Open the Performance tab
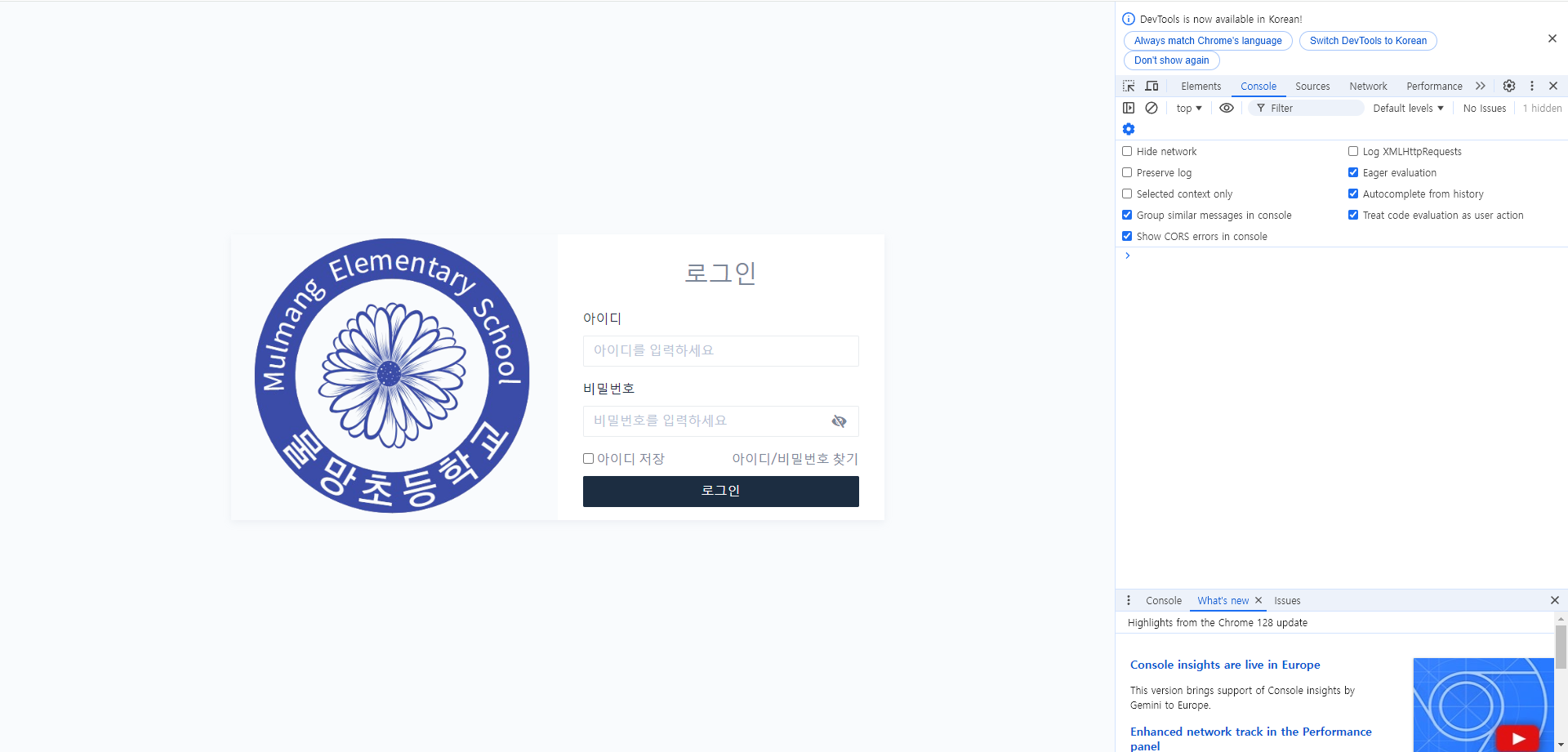The width and height of the screenshot is (1568, 752). 1434,86
